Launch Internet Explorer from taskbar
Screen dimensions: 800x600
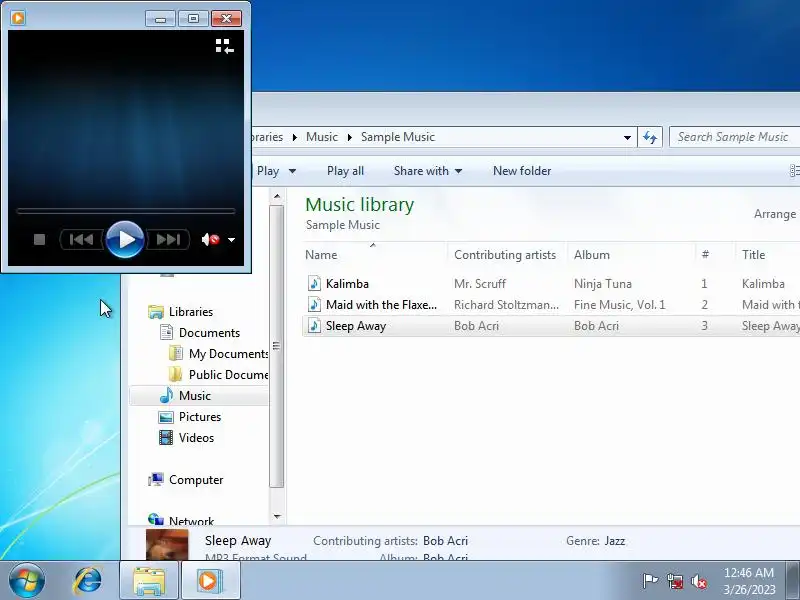[x=88, y=581]
